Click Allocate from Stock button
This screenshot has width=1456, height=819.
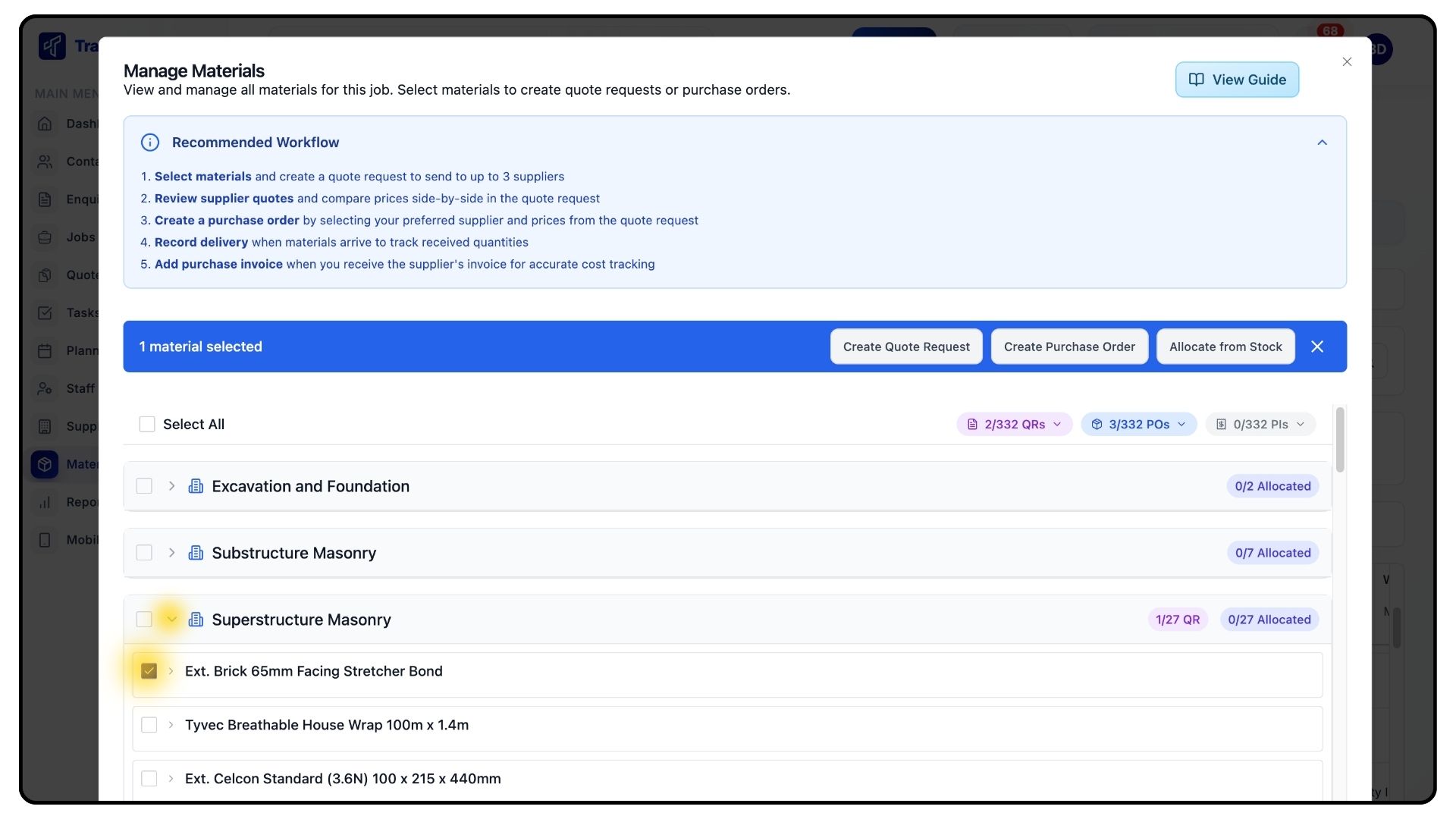click(1225, 347)
